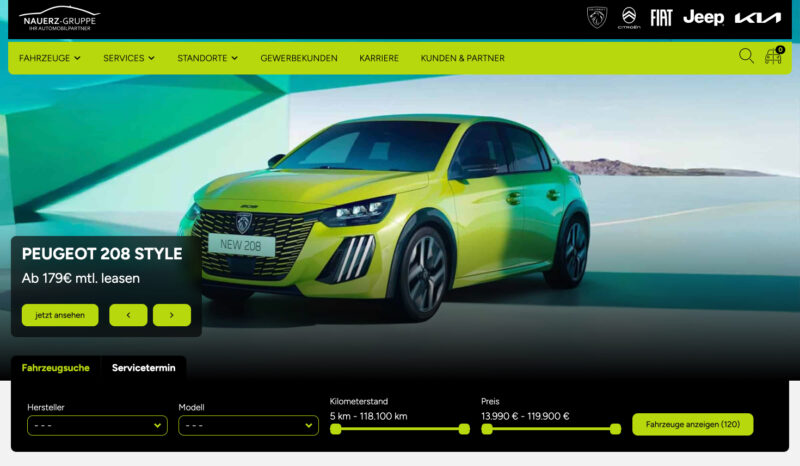This screenshot has width=800, height=466.
Task: Switch to the Servicetermin tab
Action: coord(143,368)
